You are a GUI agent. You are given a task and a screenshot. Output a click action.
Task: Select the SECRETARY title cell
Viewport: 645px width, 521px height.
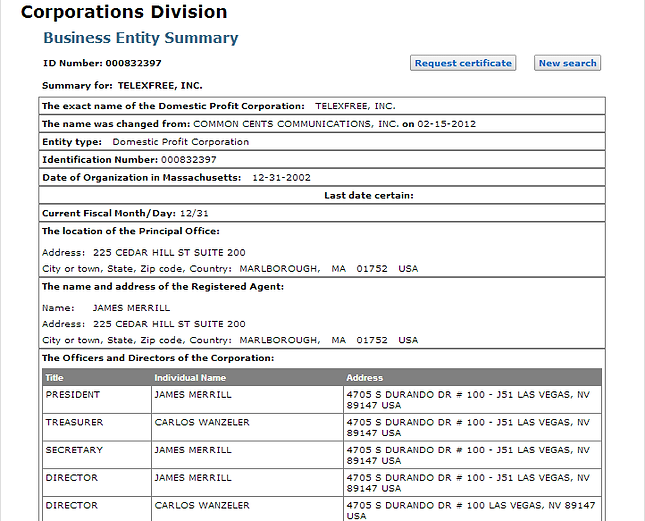pyautogui.click(x=97, y=455)
